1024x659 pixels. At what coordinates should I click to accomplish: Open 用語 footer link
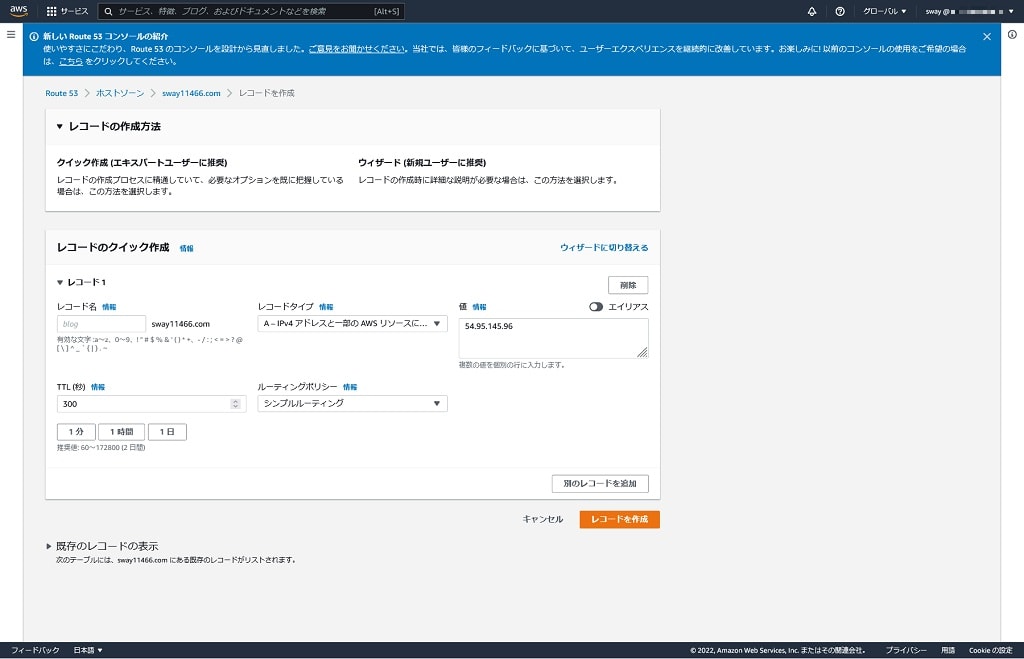pyautogui.click(x=948, y=650)
